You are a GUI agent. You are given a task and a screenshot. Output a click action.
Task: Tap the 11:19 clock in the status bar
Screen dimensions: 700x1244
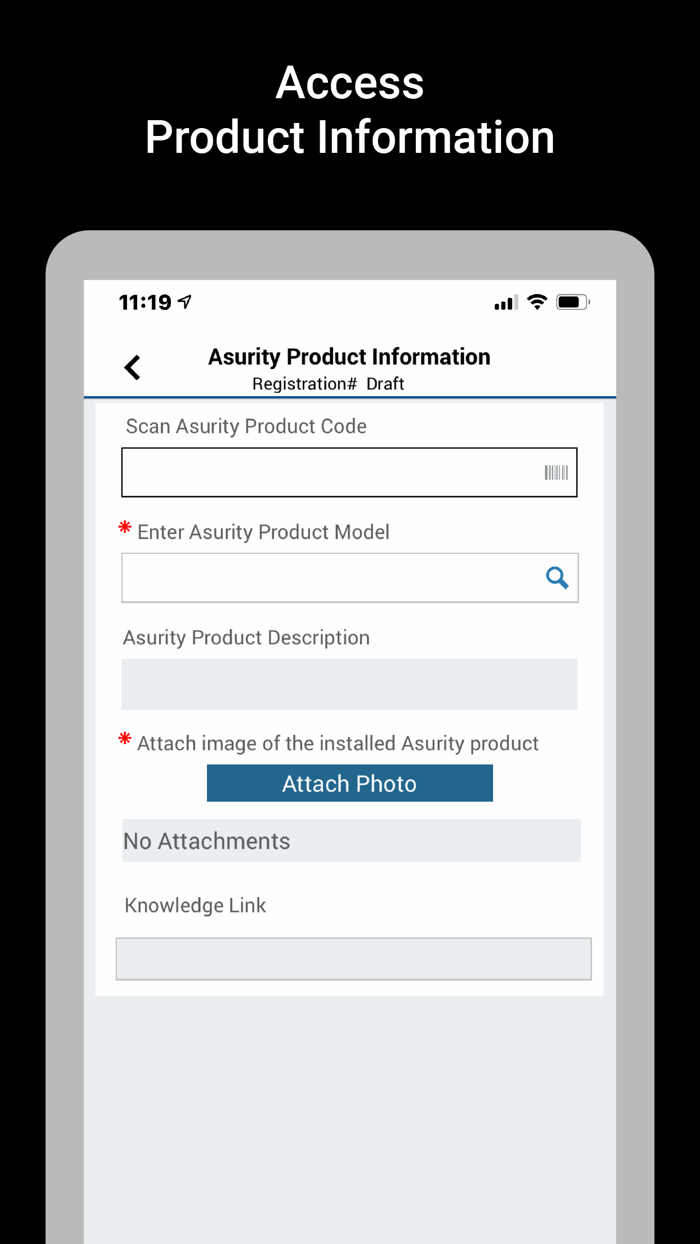tap(145, 301)
